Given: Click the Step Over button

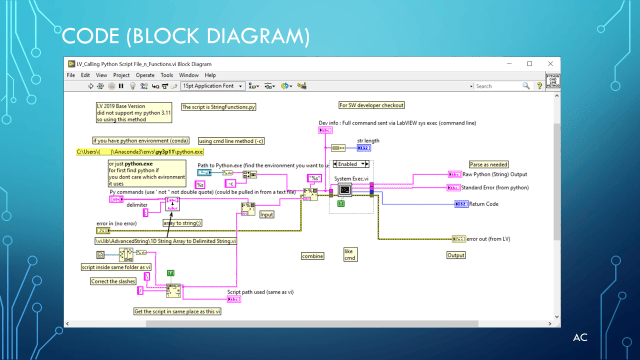Looking at the screenshot, I should tap(165, 86).
